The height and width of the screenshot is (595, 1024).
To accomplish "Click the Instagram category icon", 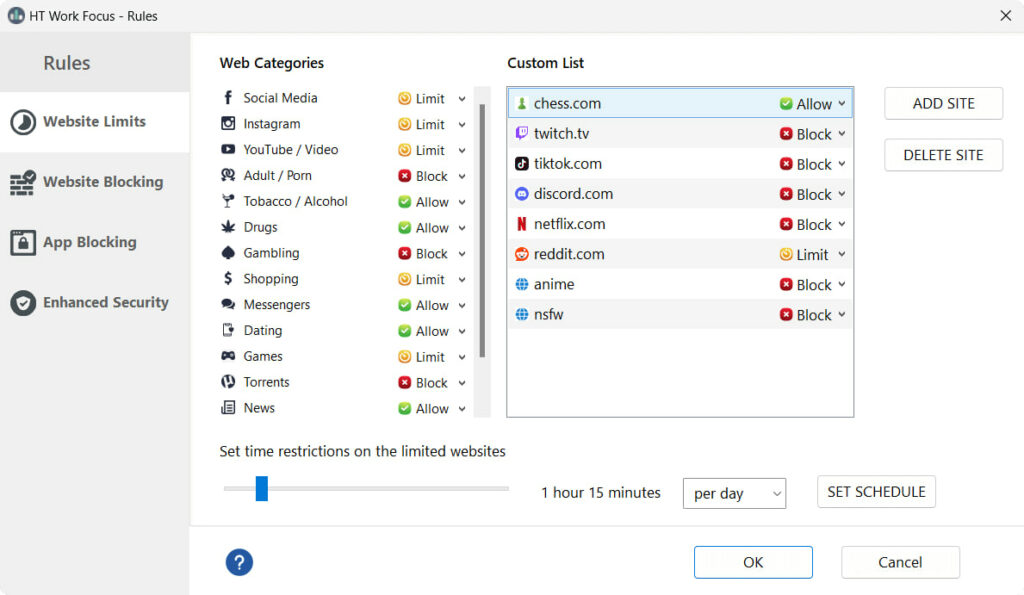I will click(228, 123).
